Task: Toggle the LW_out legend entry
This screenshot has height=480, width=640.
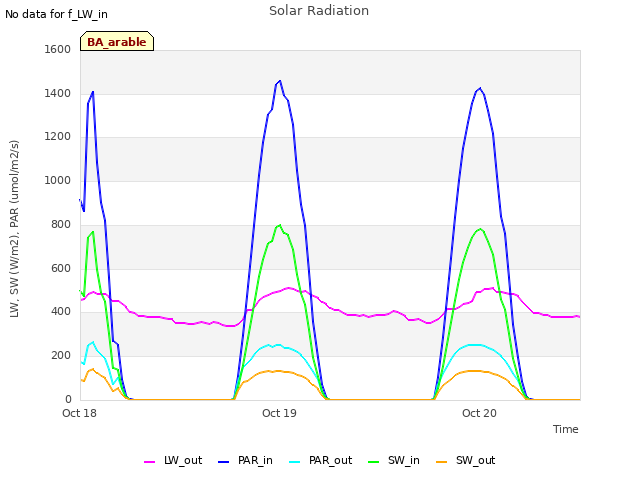Action: click(x=173, y=461)
